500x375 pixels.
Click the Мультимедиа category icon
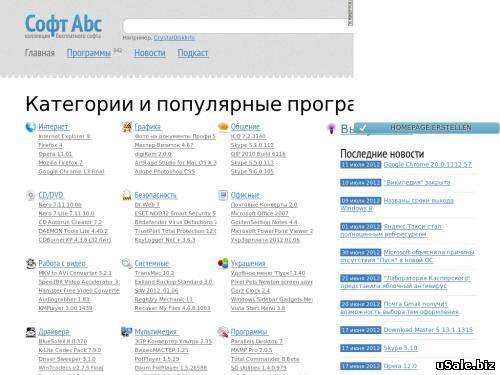coord(127,332)
